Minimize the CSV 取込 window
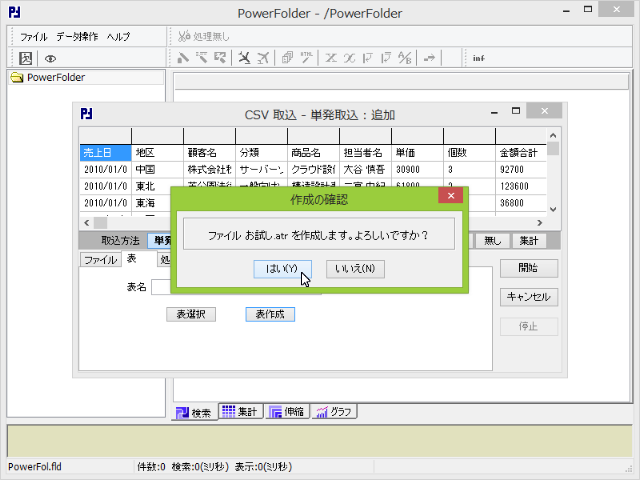 click(x=494, y=112)
